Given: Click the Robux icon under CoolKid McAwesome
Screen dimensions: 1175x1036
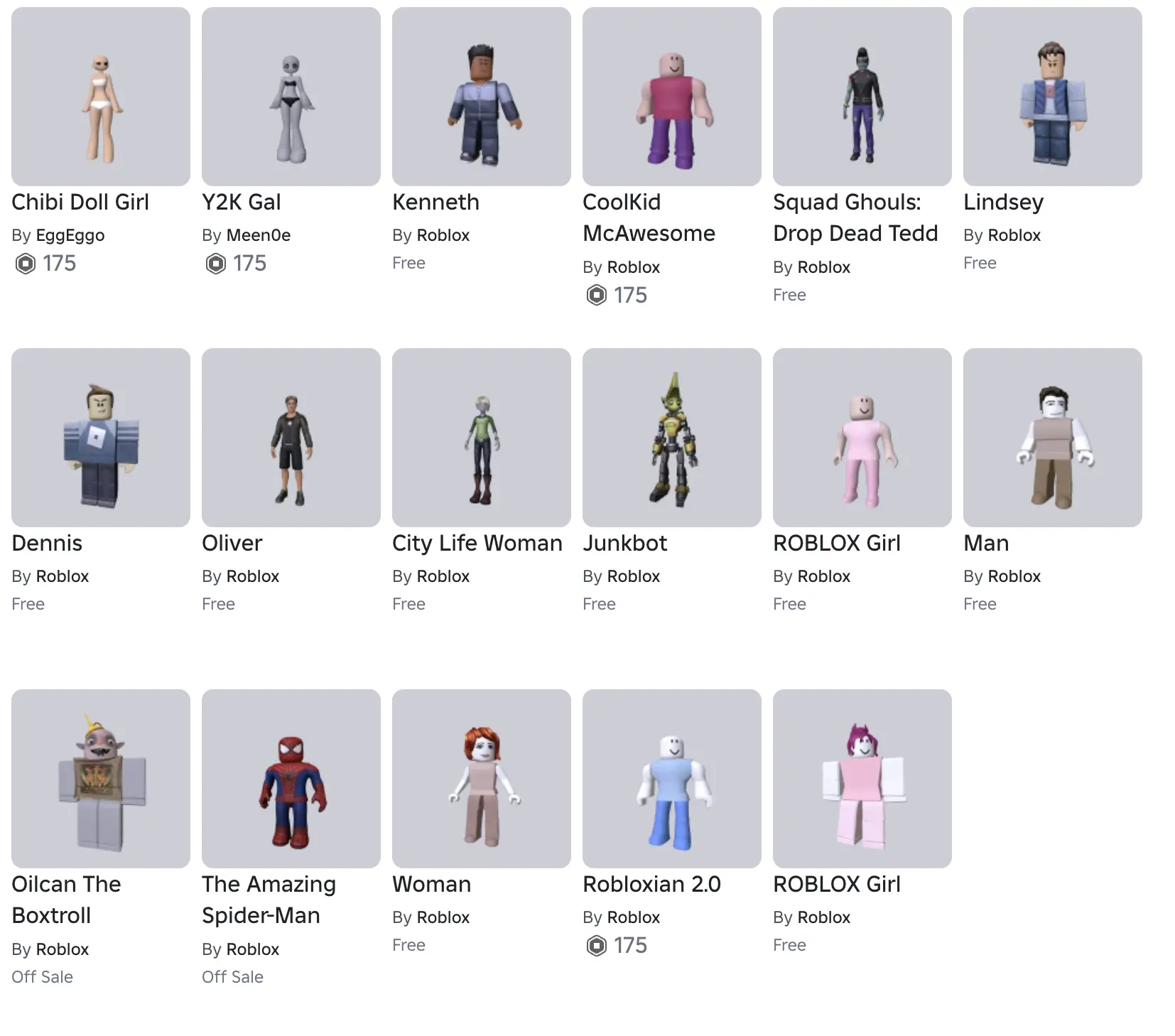Looking at the screenshot, I should [x=597, y=295].
